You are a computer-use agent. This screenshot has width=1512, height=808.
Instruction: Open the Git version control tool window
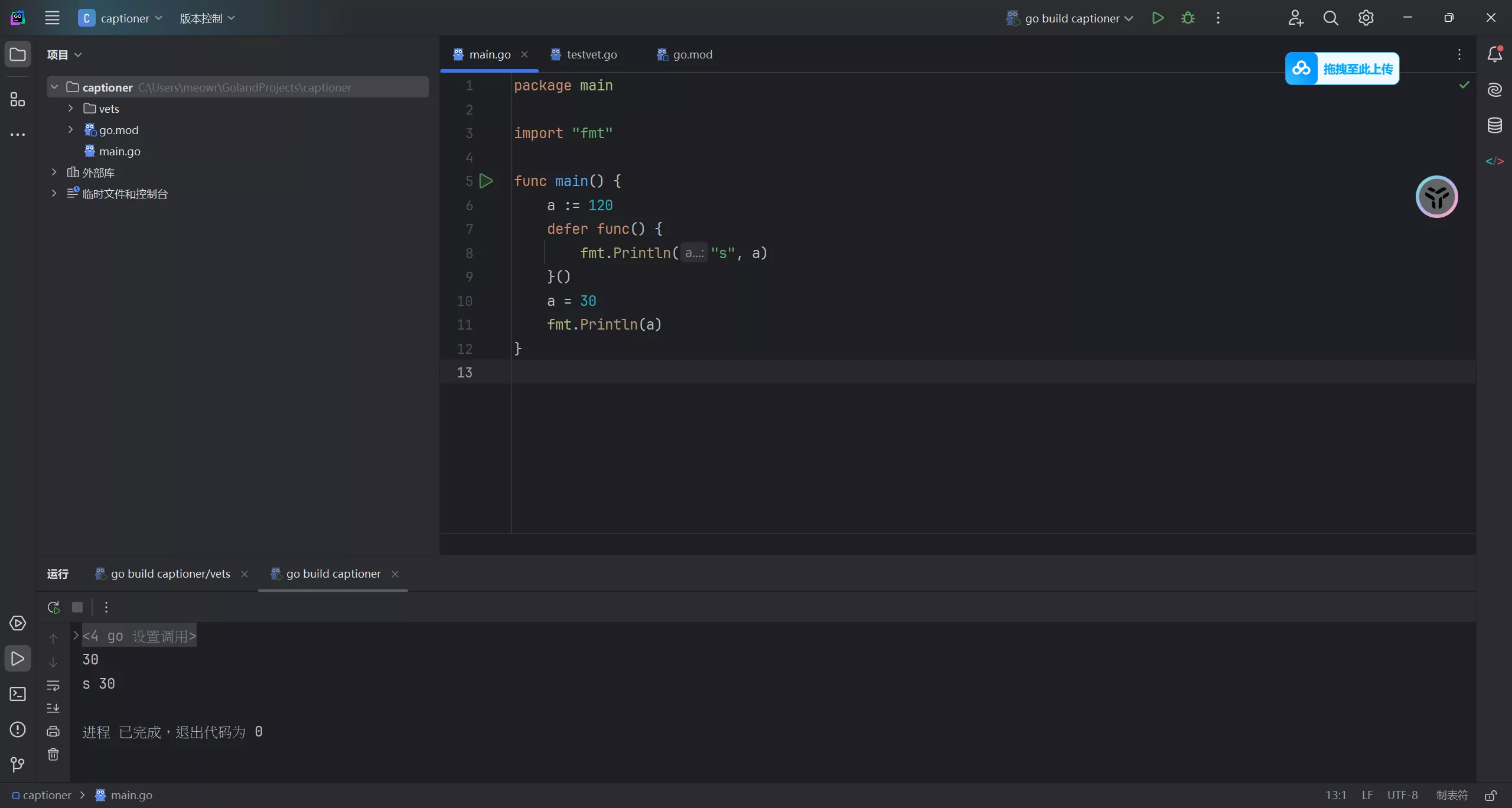point(18,764)
